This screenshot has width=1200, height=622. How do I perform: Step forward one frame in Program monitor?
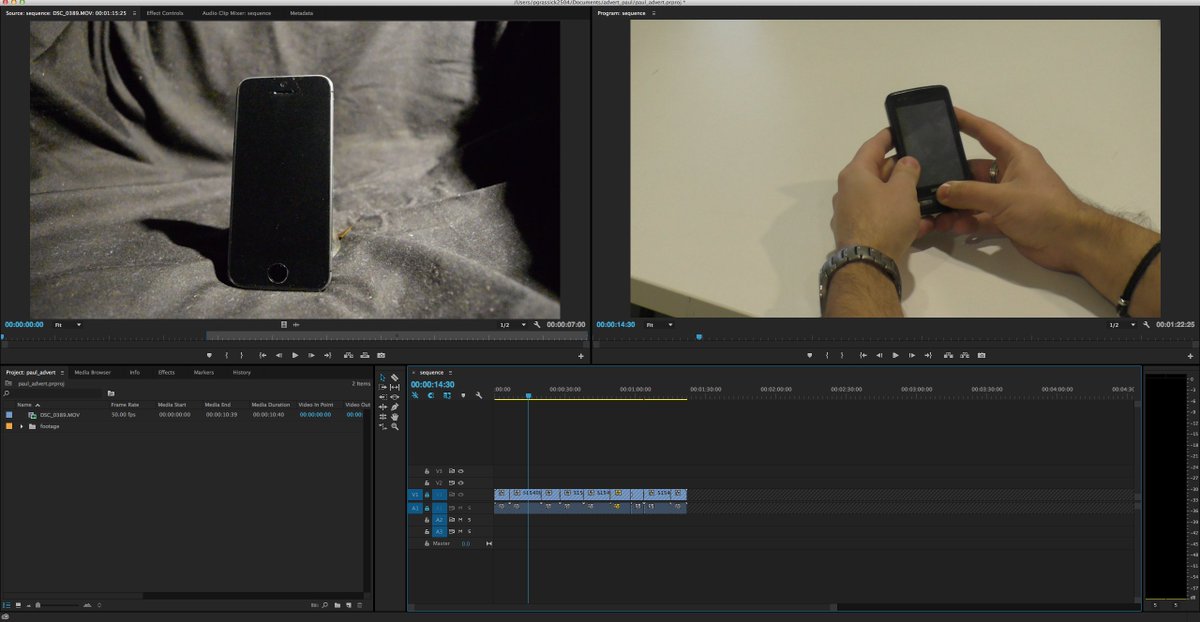coord(911,355)
